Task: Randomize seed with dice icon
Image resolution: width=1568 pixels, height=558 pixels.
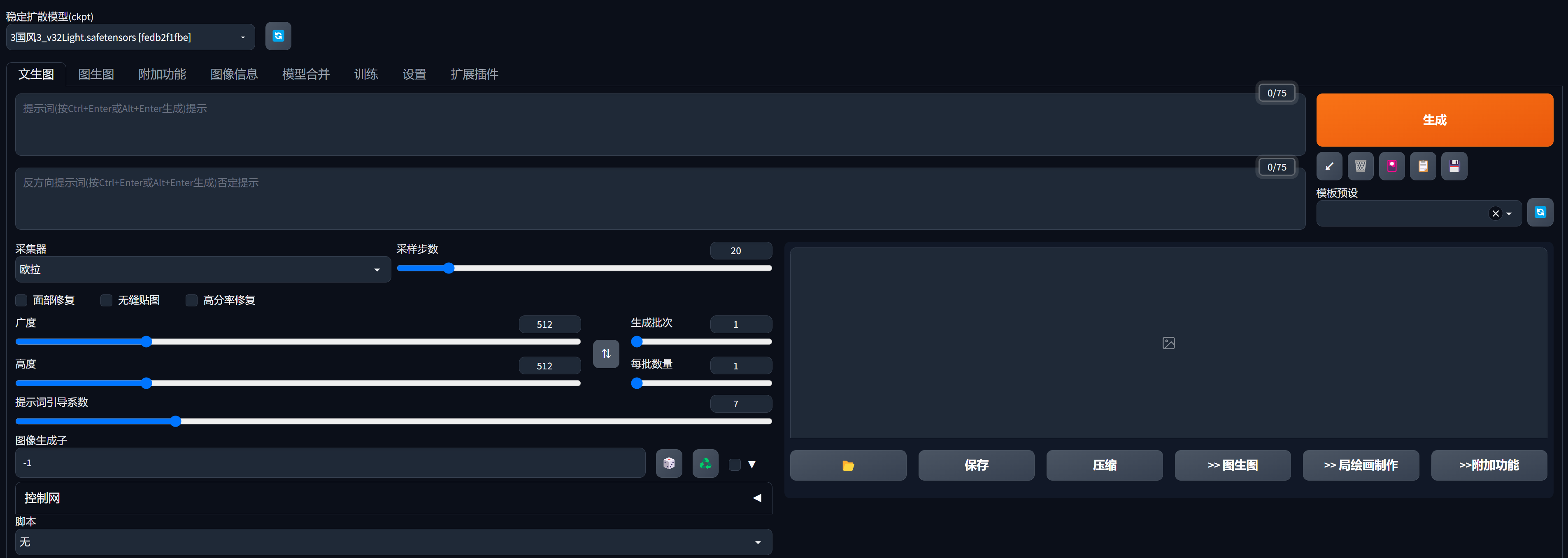Action: (669, 464)
